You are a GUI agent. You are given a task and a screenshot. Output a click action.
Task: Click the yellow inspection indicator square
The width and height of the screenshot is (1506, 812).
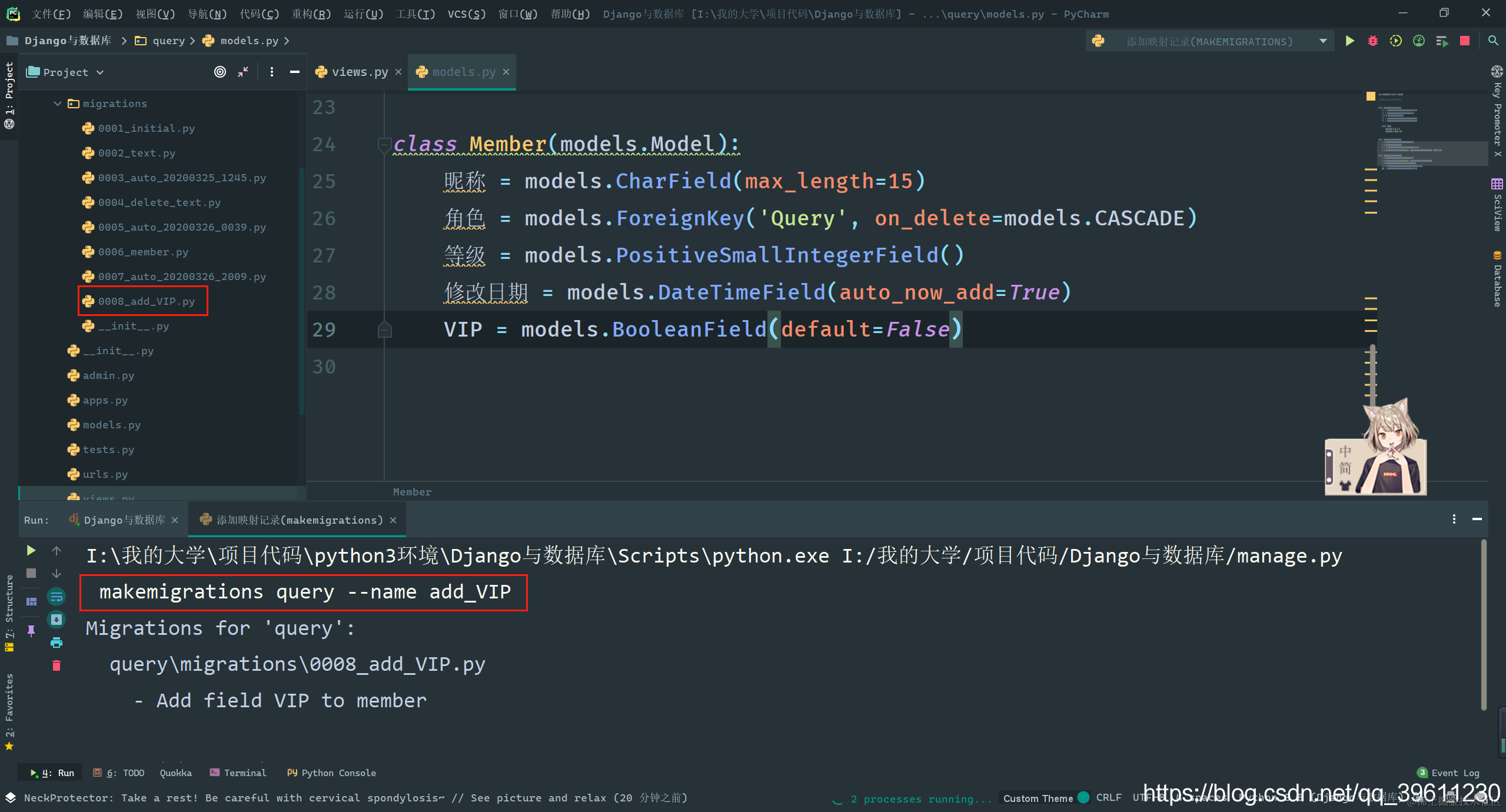click(x=1371, y=96)
